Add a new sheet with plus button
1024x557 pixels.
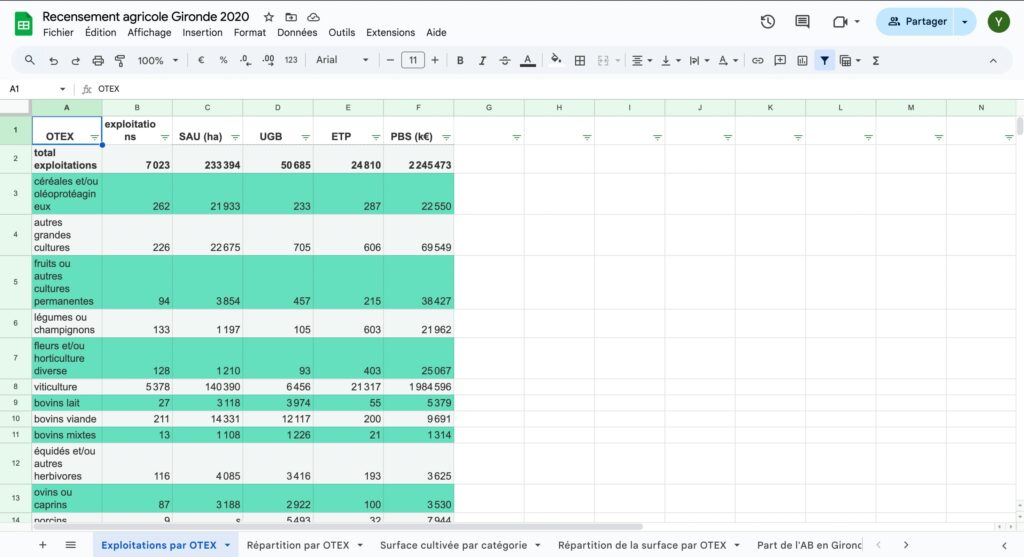pyautogui.click(x=42, y=545)
